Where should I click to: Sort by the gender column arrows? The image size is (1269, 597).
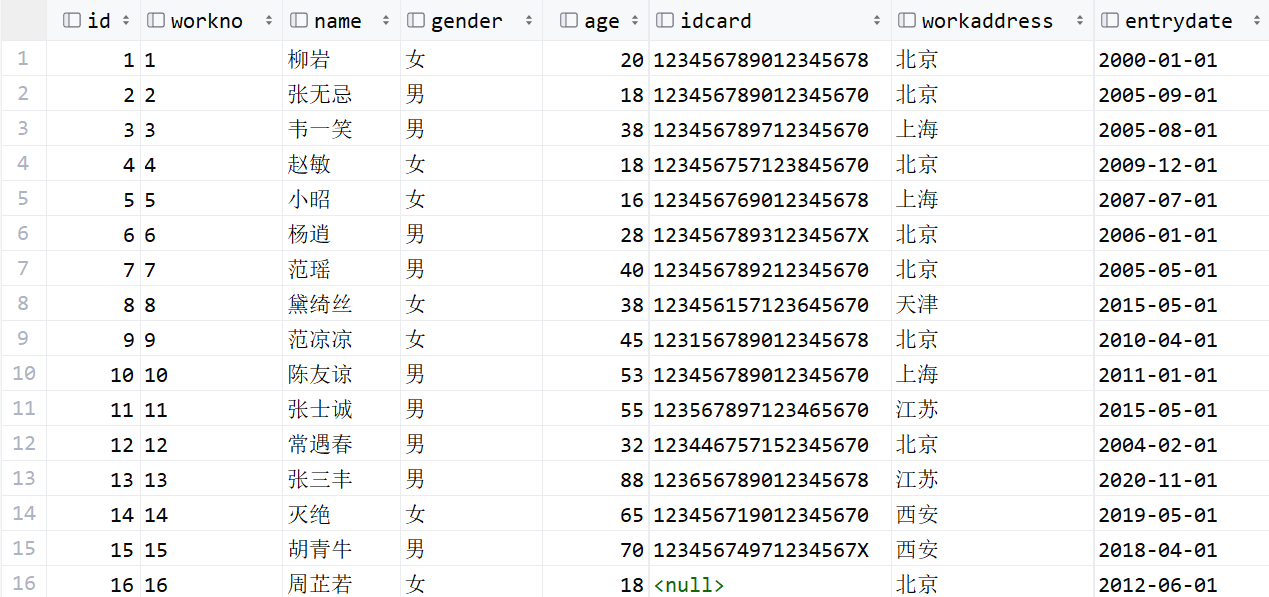[x=527, y=21]
